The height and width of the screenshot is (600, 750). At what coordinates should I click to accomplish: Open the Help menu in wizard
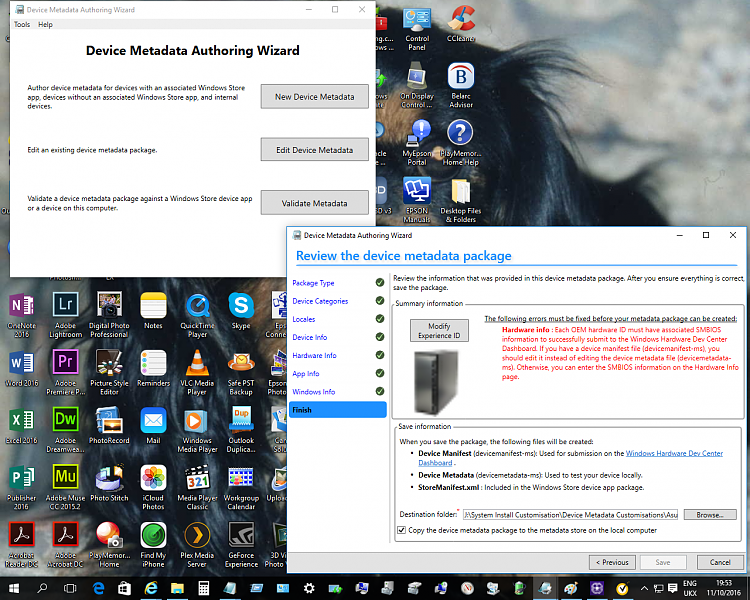click(45, 24)
